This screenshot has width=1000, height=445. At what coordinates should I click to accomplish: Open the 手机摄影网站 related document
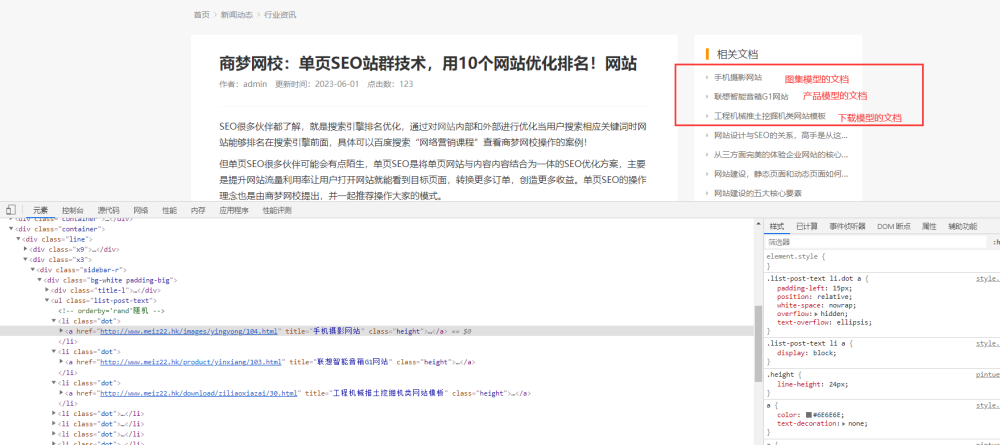pyautogui.click(x=737, y=77)
